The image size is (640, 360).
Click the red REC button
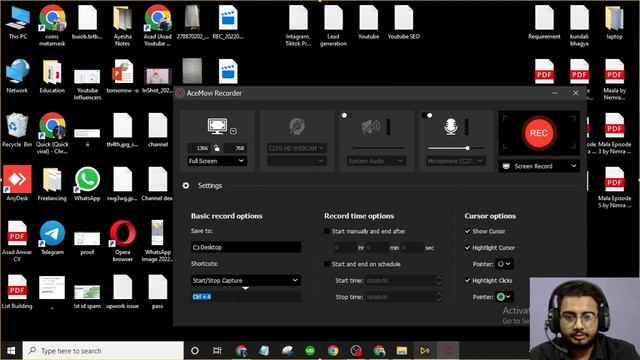tap(539, 133)
